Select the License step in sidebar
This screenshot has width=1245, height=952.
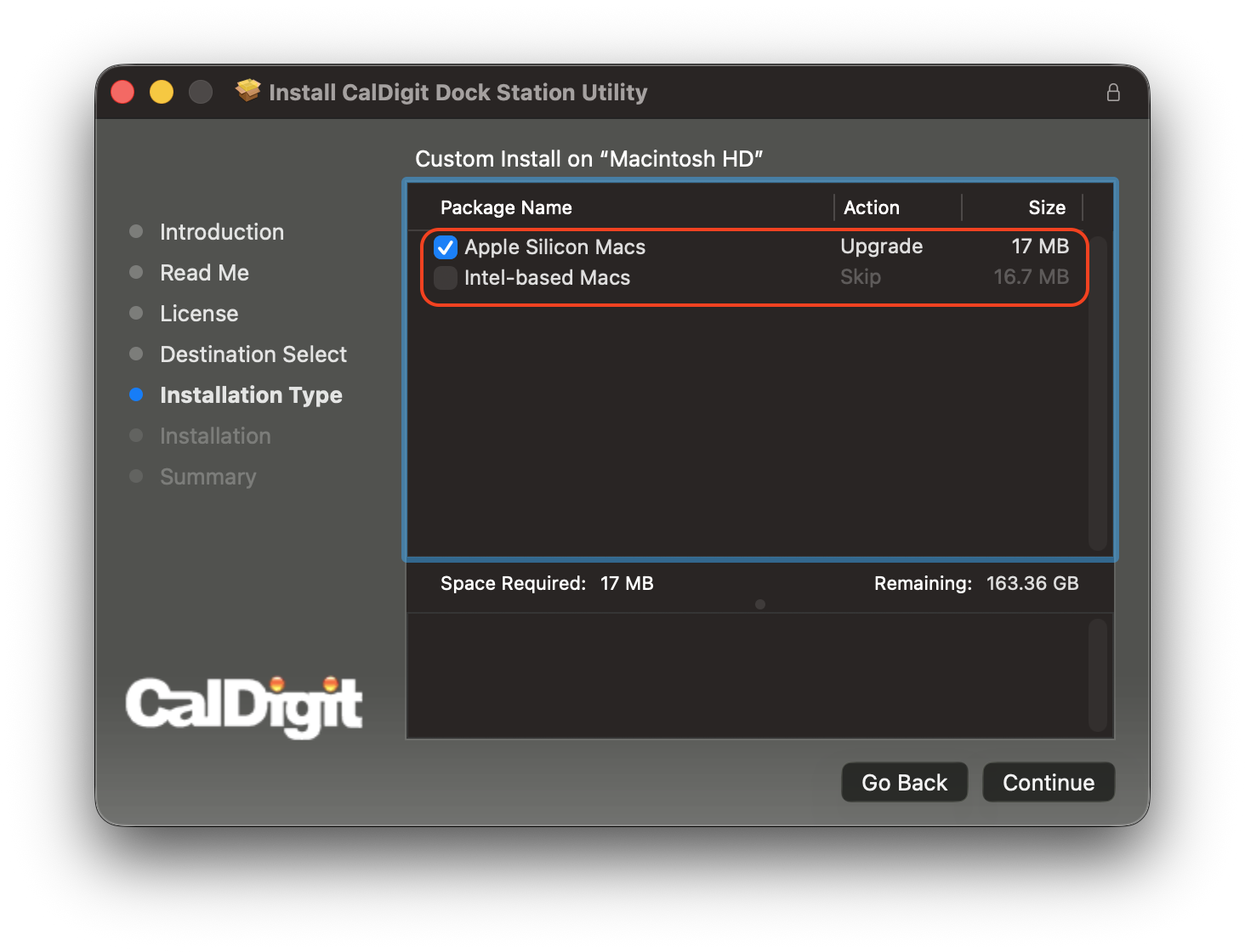click(199, 313)
